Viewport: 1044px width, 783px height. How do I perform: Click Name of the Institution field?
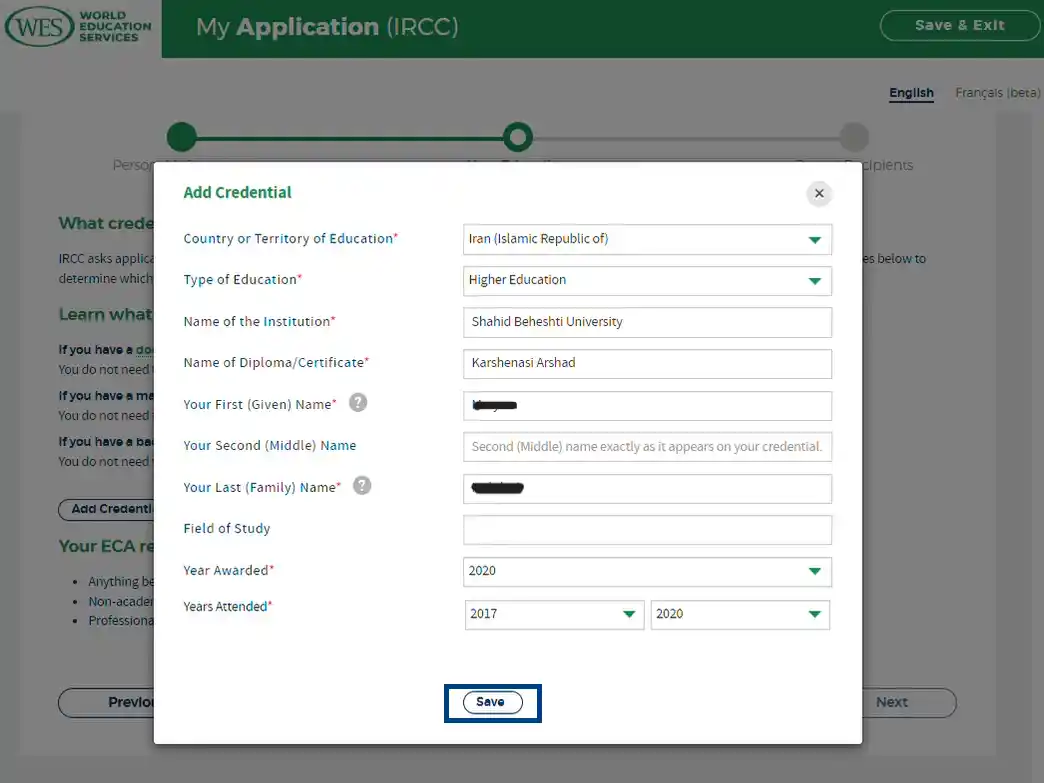coord(647,322)
